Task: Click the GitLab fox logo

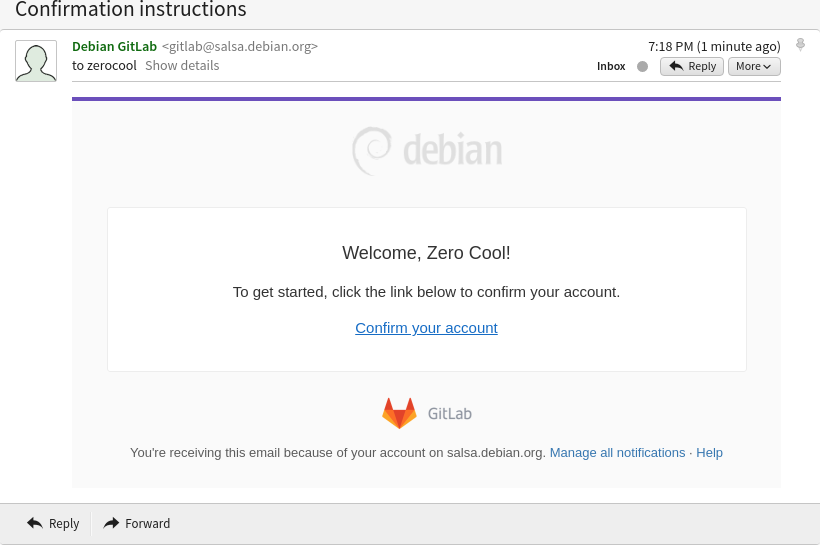Action: point(399,413)
